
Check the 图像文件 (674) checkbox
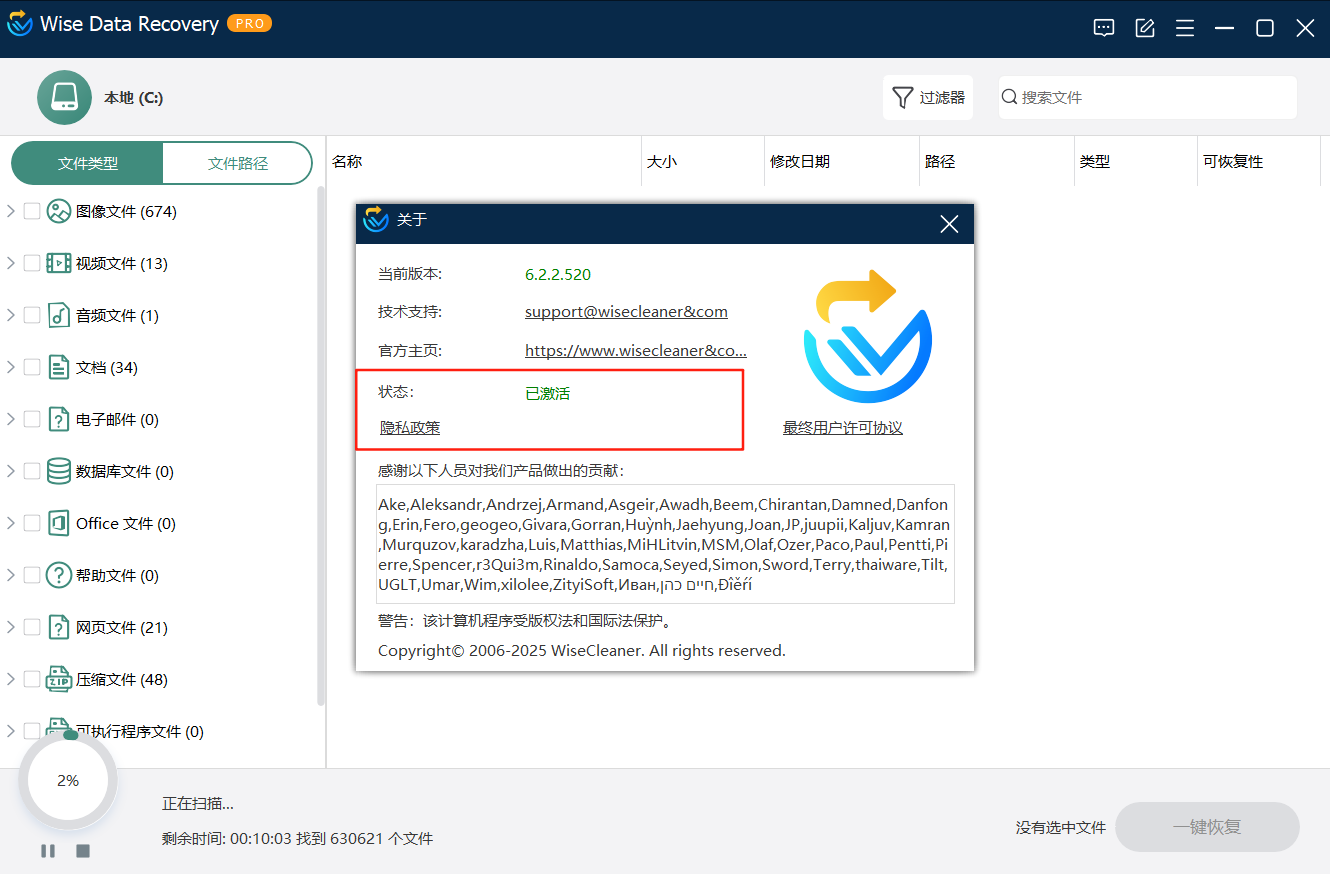pyautogui.click(x=32, y=211)
